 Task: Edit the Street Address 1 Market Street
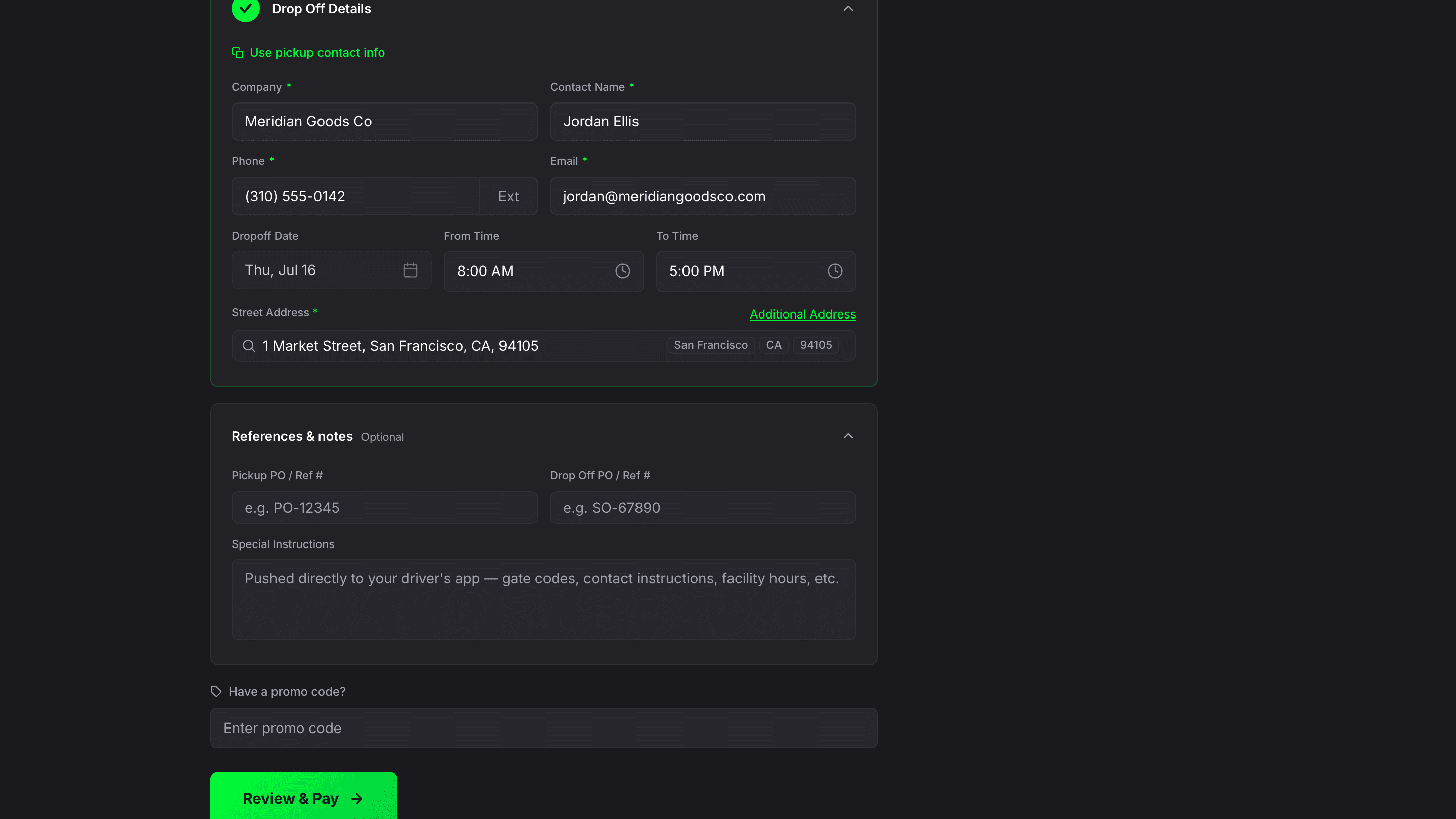pyautogui.click(x=543, y=346)
